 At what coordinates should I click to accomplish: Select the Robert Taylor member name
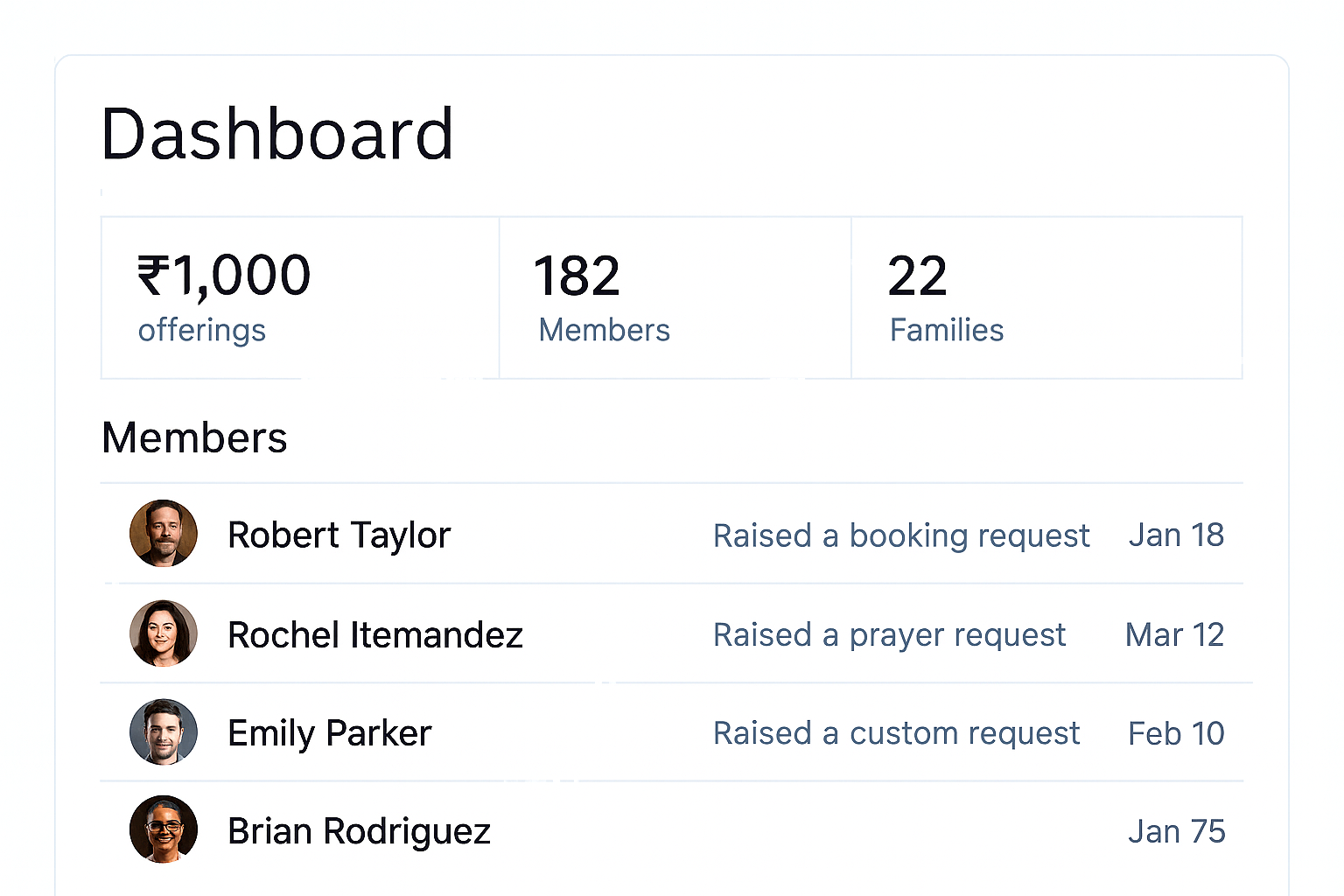[x=339, y=535]
